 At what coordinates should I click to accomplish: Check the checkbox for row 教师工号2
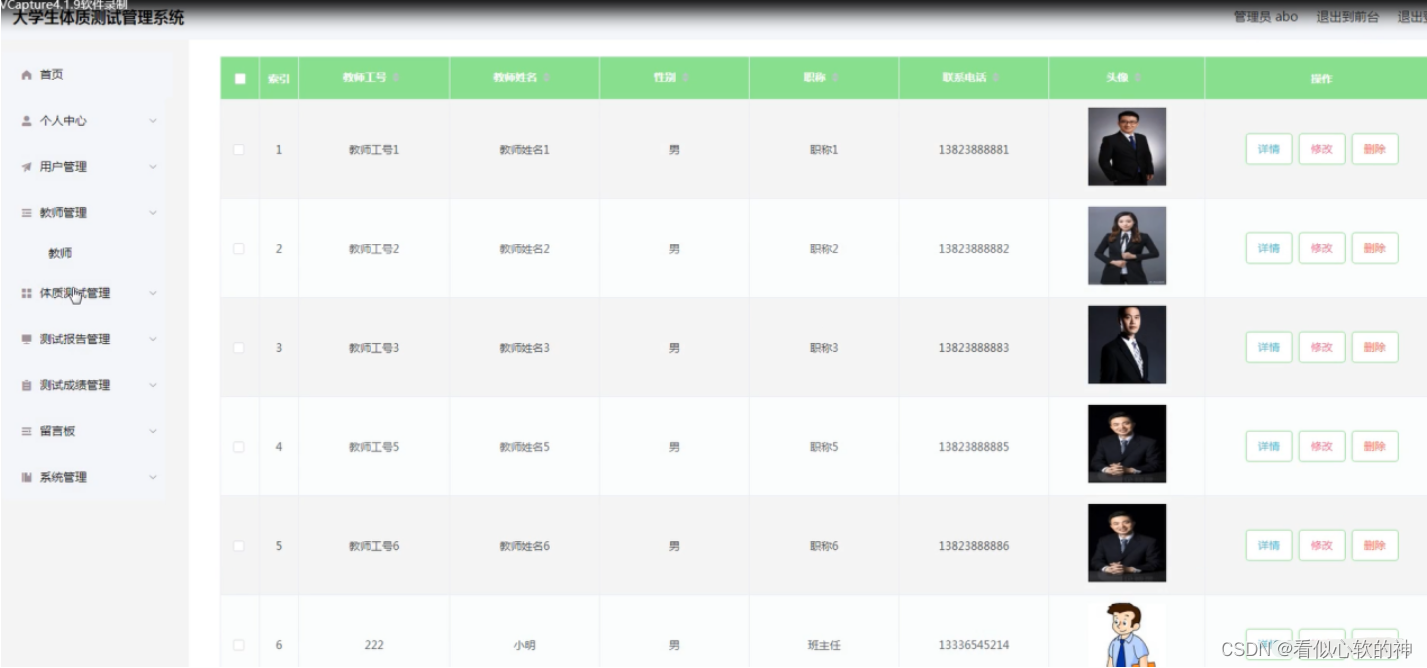coord(239,248)
